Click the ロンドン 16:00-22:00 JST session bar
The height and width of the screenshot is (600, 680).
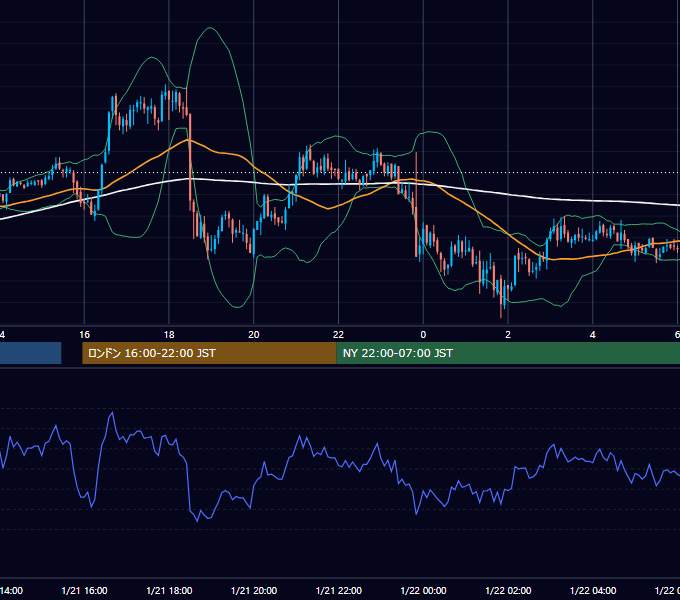209,353
